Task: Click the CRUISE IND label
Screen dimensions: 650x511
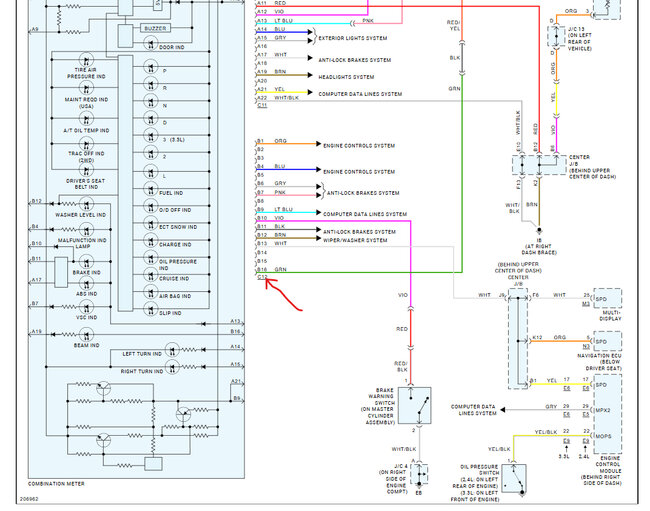Action: 174,279
